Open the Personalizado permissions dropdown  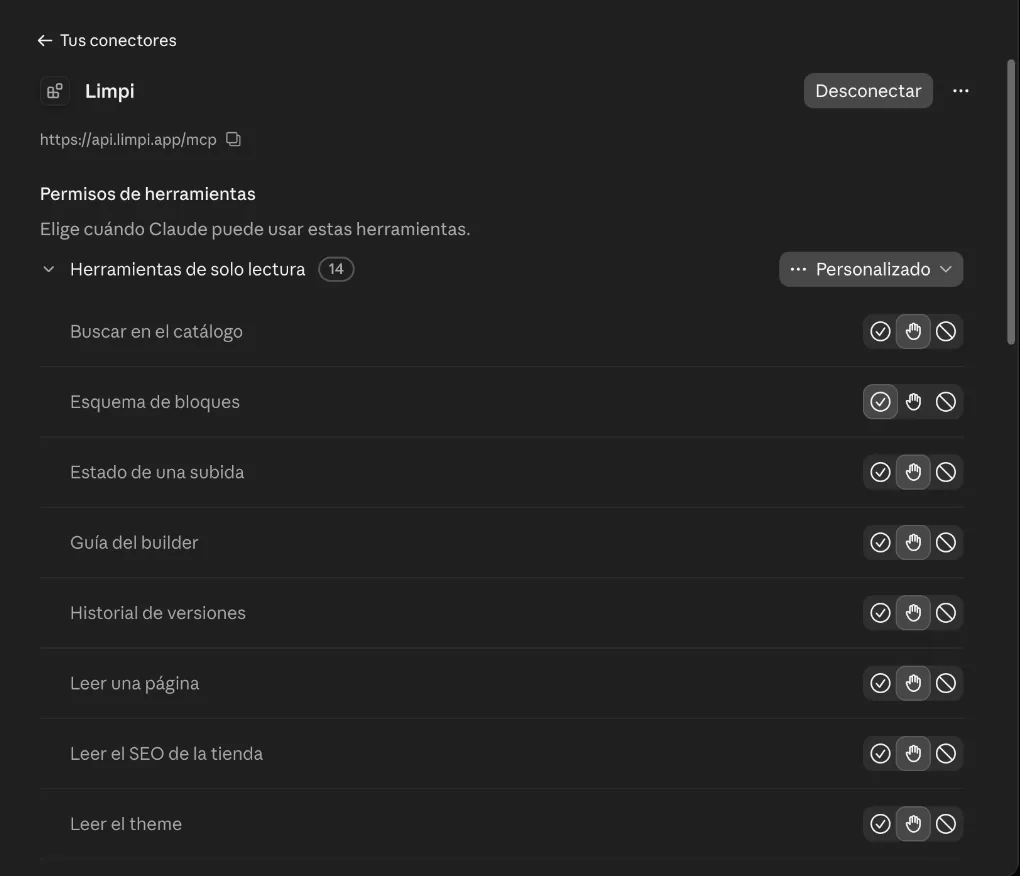(871, 269)
